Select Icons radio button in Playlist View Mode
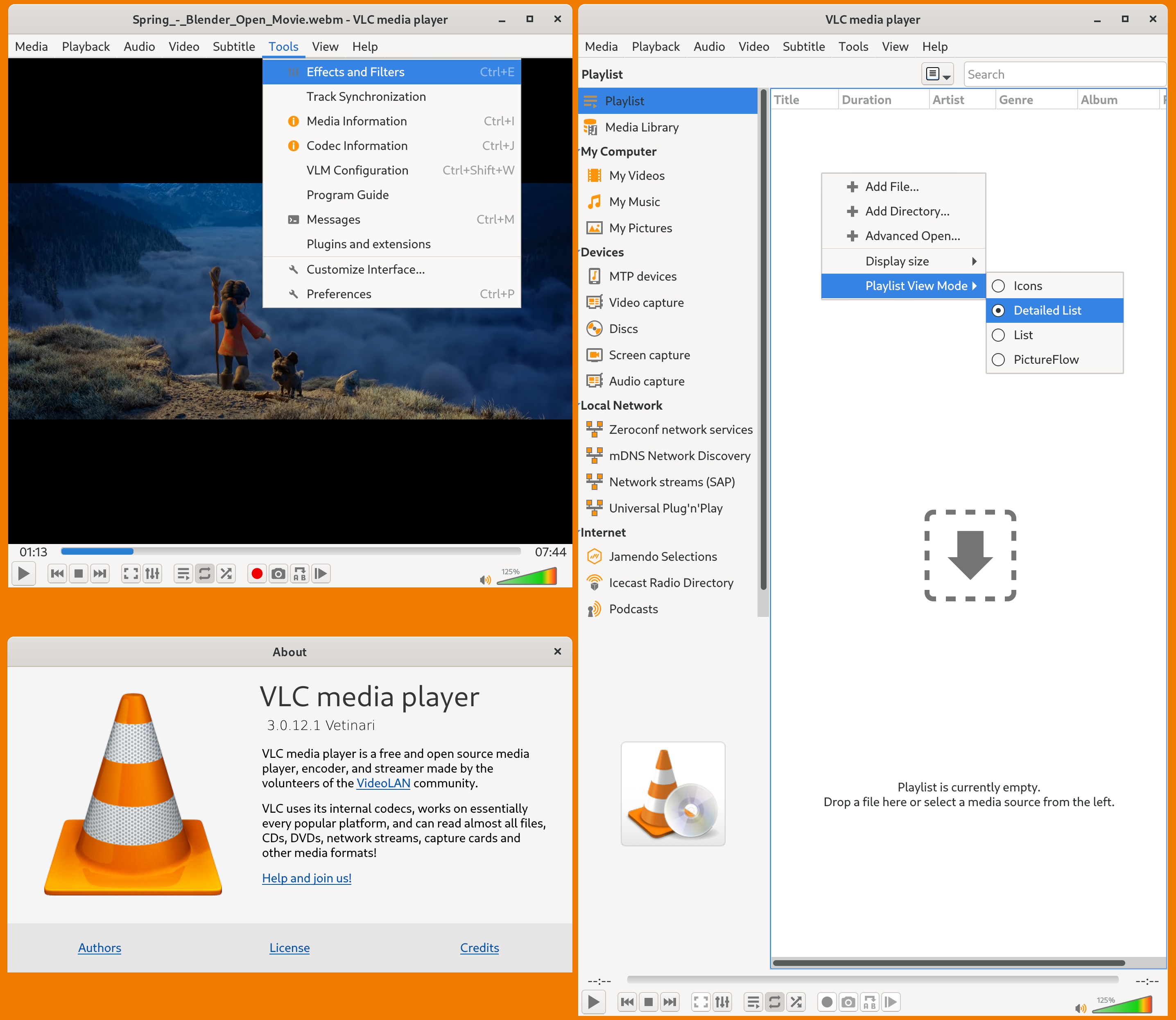 tap(999, 285)
